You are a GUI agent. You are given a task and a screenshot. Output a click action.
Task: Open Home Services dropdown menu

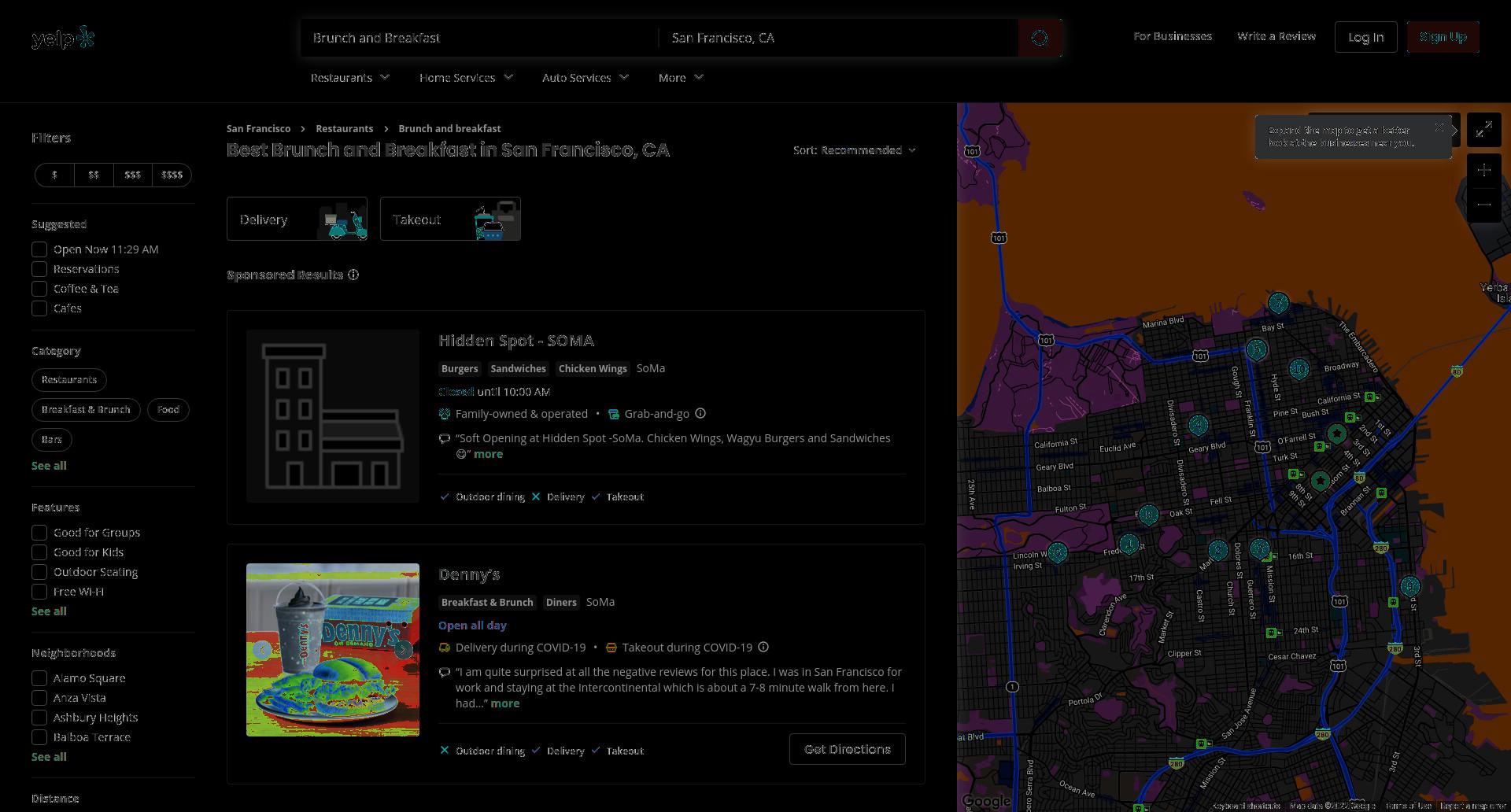click(x=466, y=78)
